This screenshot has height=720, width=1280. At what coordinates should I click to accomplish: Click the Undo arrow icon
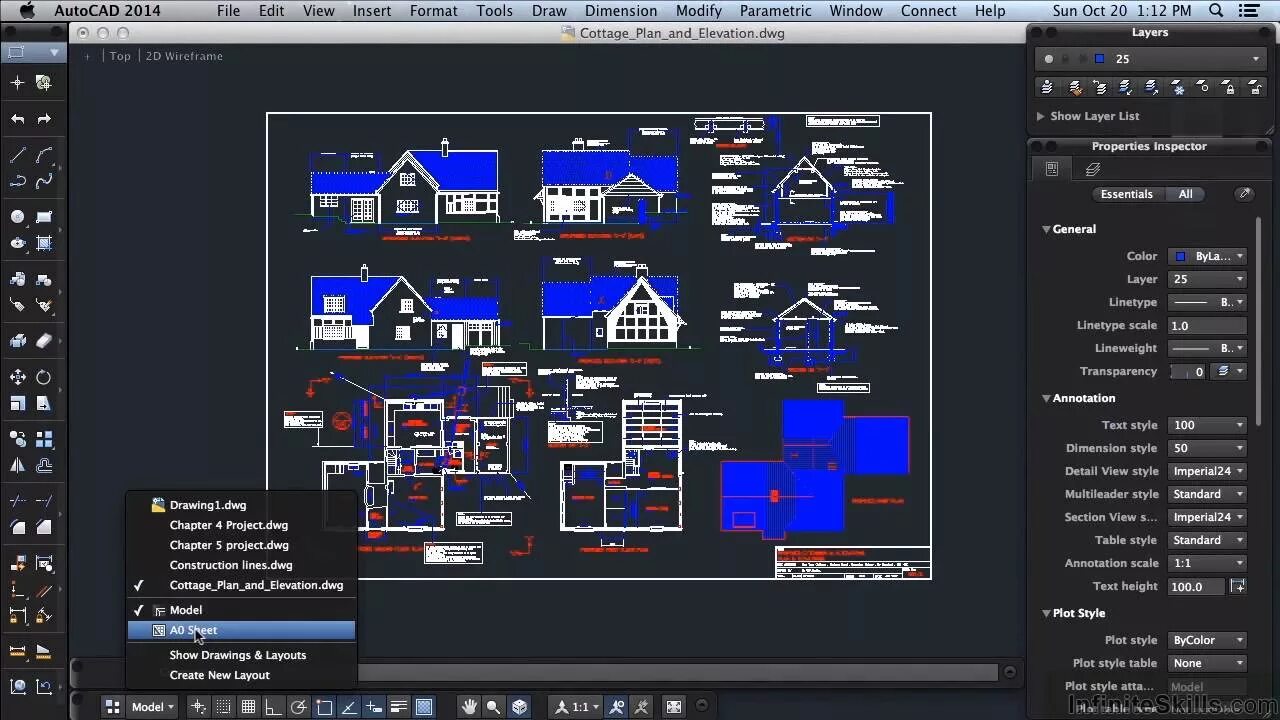click(17, 119)
